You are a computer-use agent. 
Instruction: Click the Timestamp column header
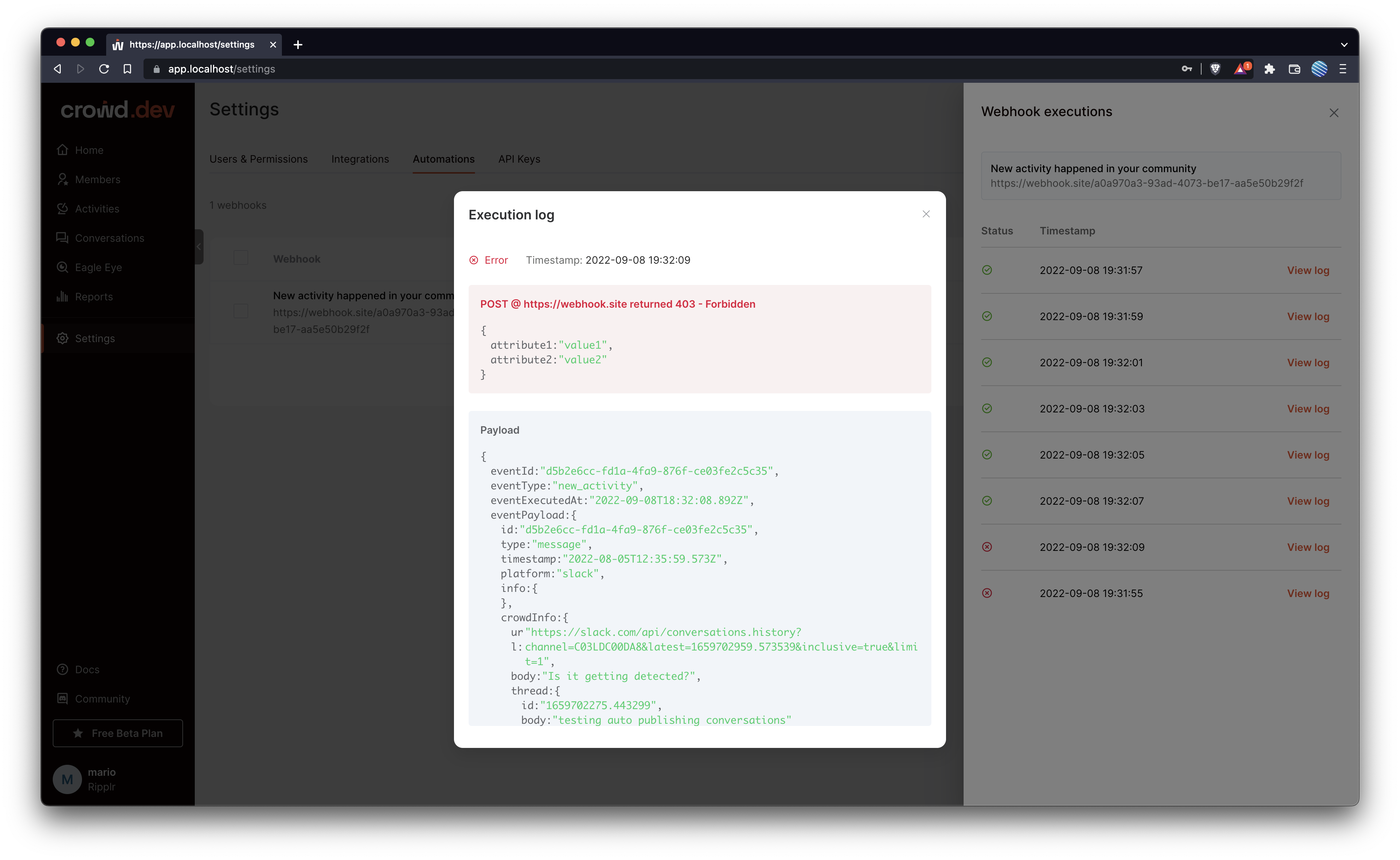[x=1067, y=231]
